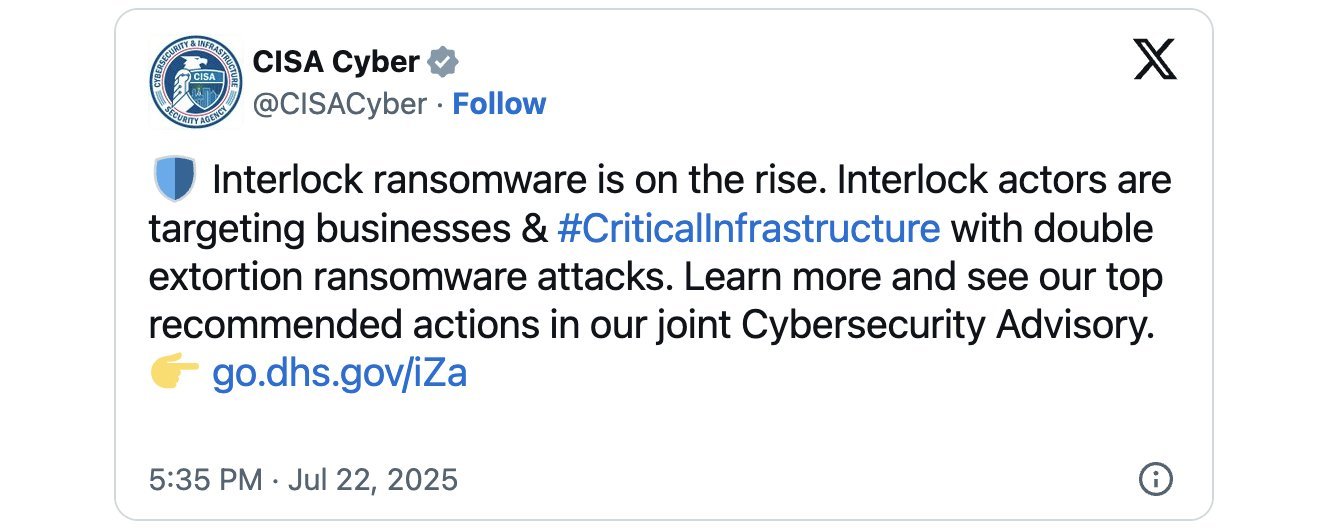Open the X logo
Screen dimensions: 1320x528
1156,62
